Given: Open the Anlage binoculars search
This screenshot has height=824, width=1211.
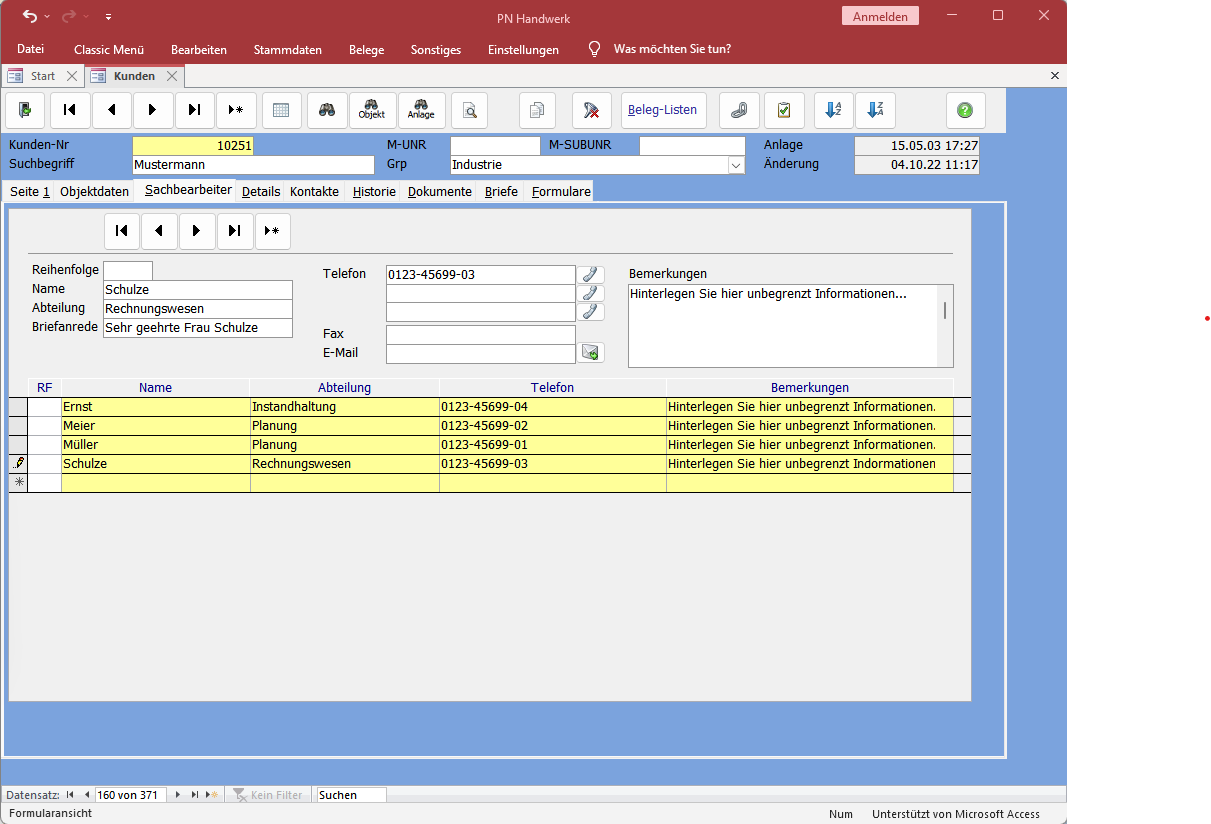Looking at the screenshot, I should [421, 110].
